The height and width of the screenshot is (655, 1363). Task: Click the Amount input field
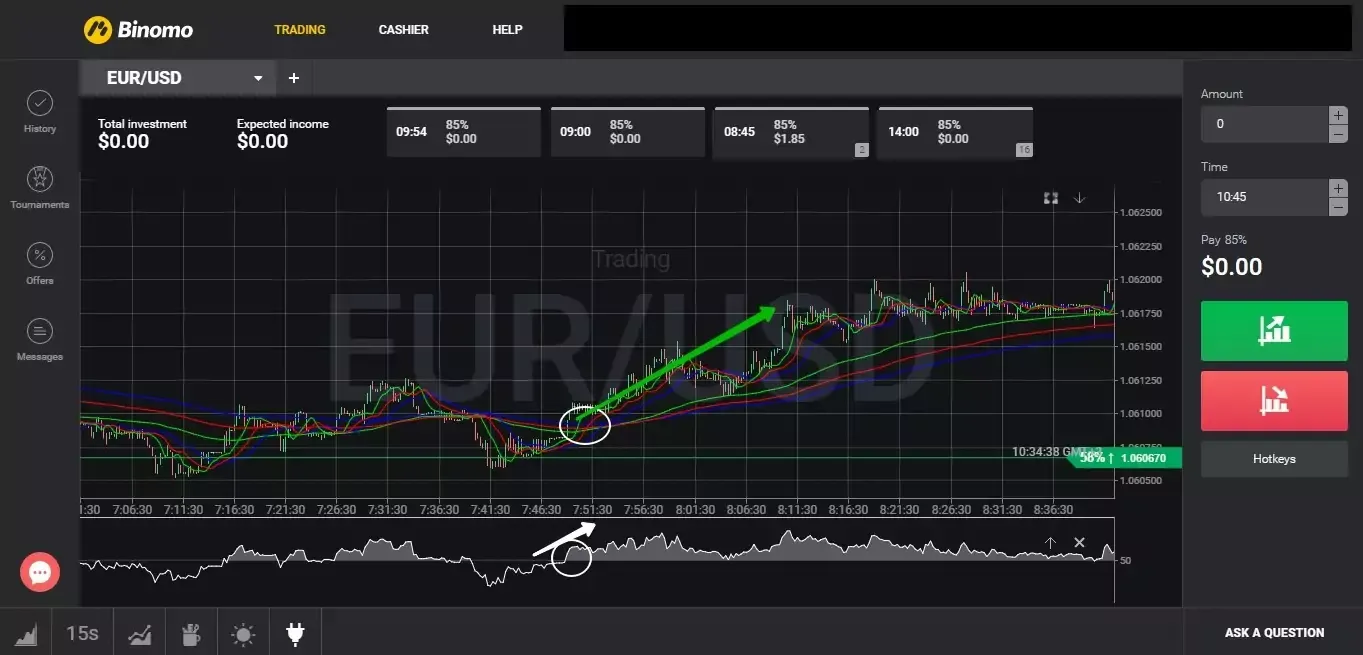click(x=1264, y=124)
